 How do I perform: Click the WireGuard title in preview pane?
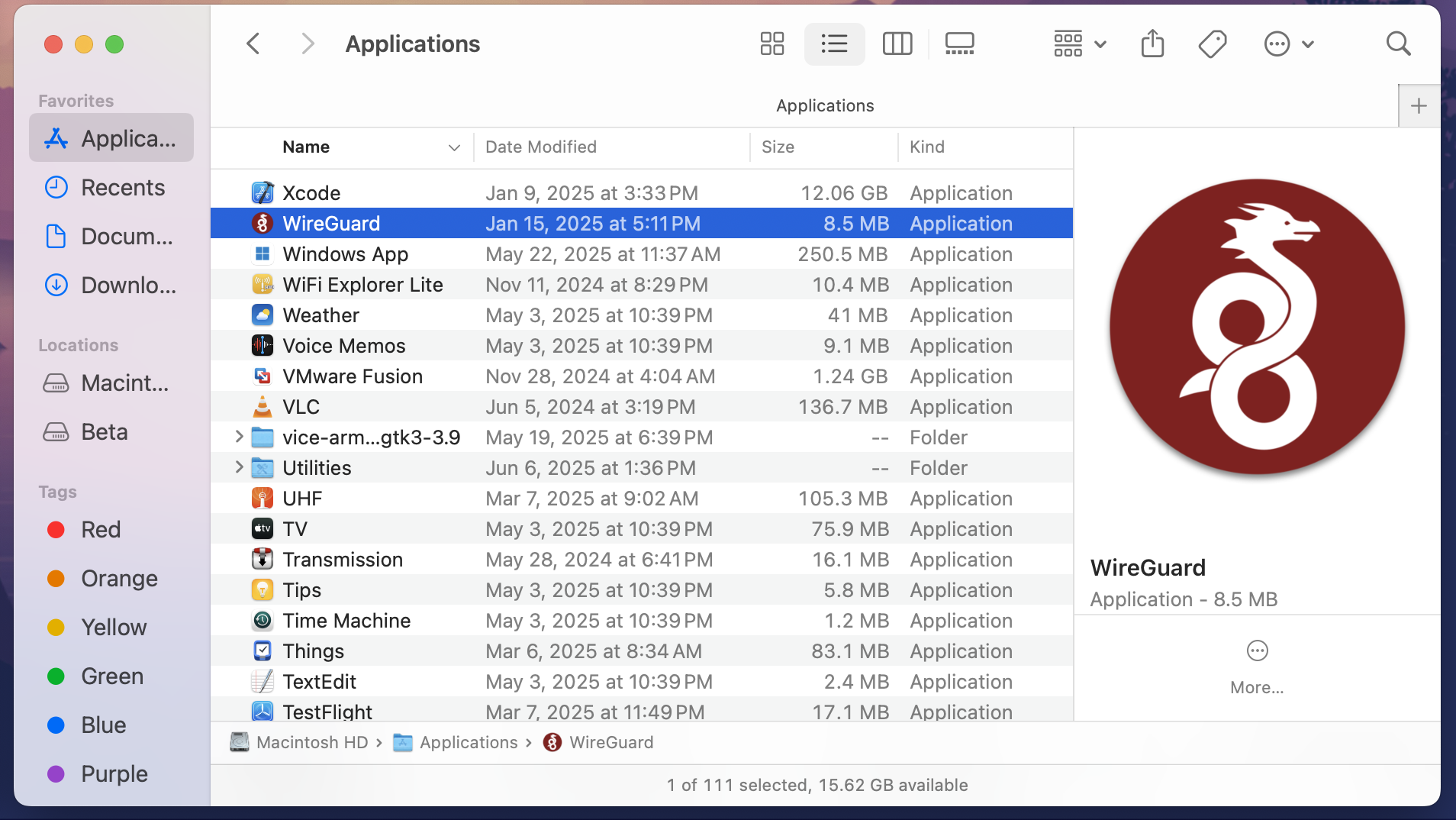1148,567
